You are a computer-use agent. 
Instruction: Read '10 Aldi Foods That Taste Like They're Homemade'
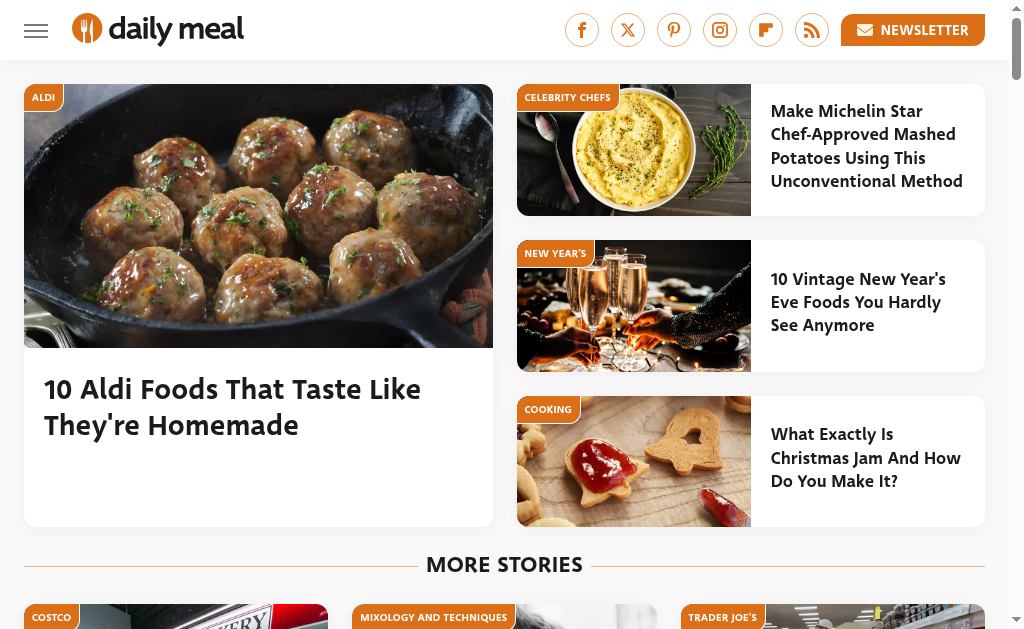(x=232, y=407)
